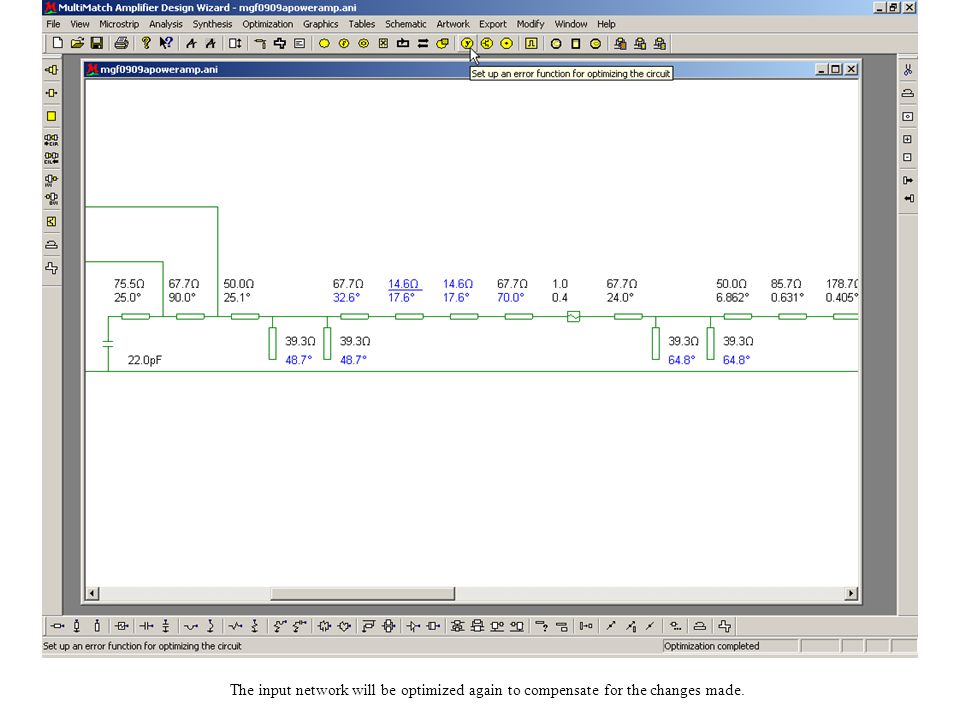Insert a shunt capacitor from bottom toolbar

pyautogui.click(x=165, y=626)
